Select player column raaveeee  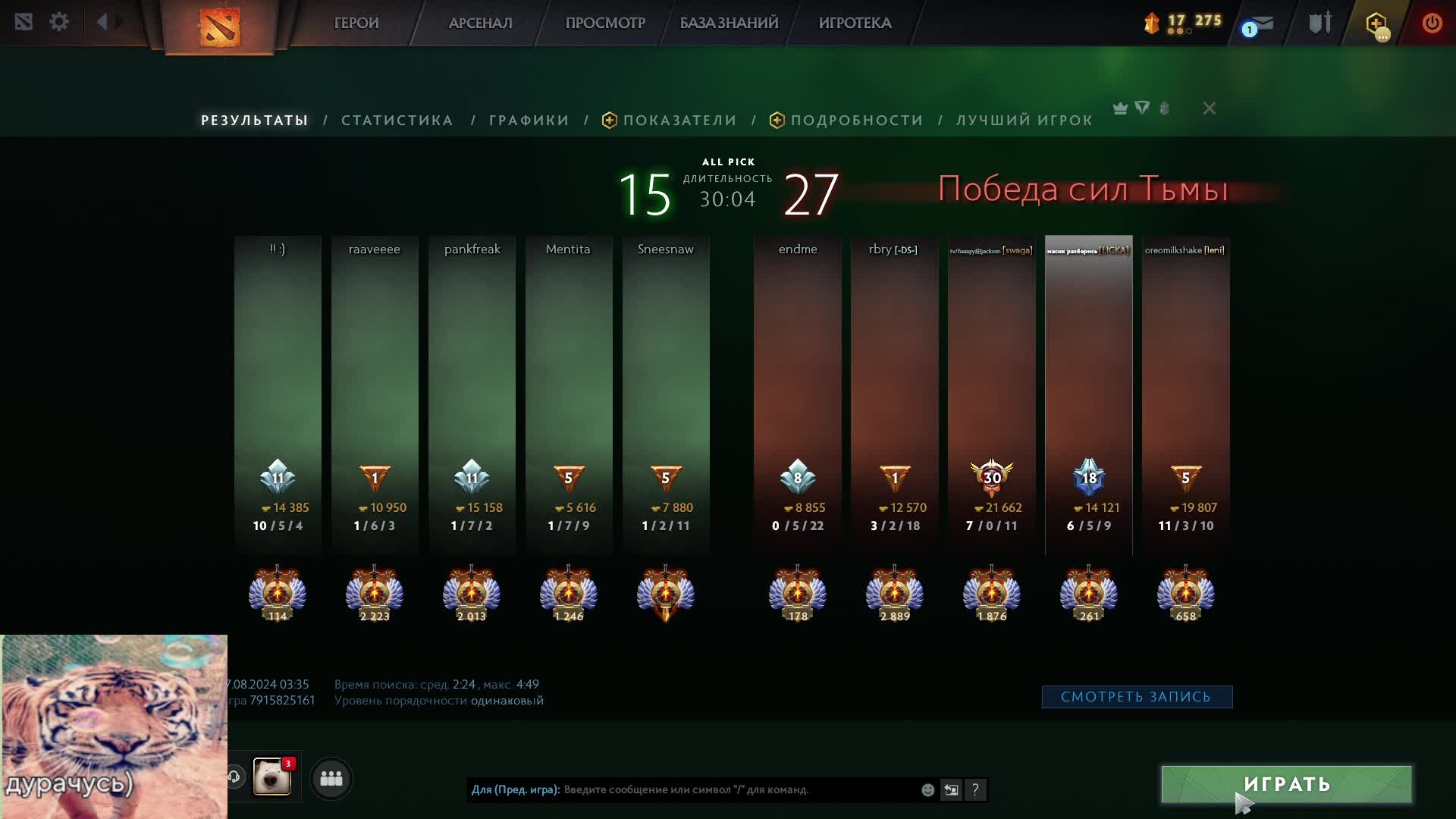pyautogui.click(x=375, y=394)
